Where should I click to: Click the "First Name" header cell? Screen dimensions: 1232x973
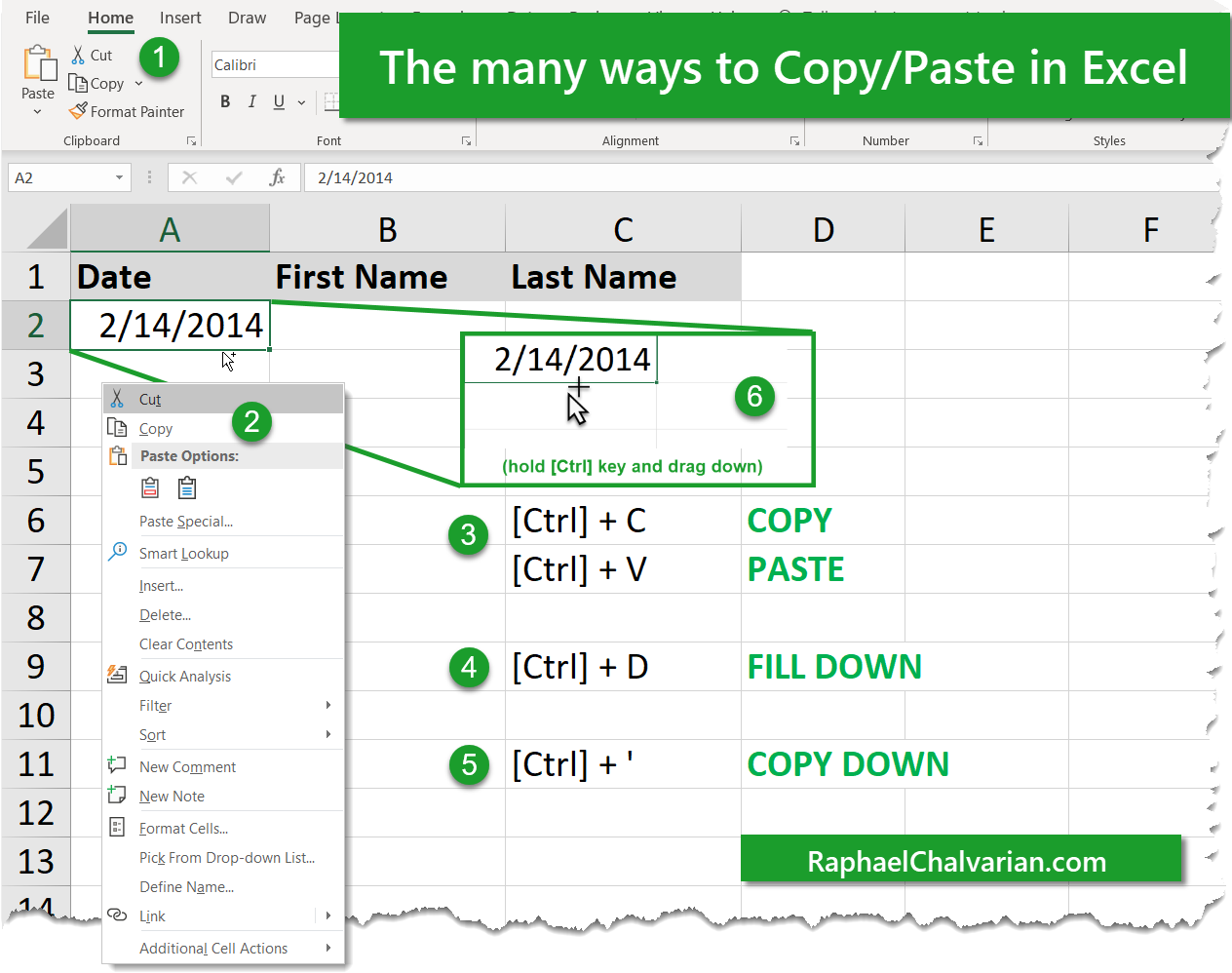[x=387, y=277]
